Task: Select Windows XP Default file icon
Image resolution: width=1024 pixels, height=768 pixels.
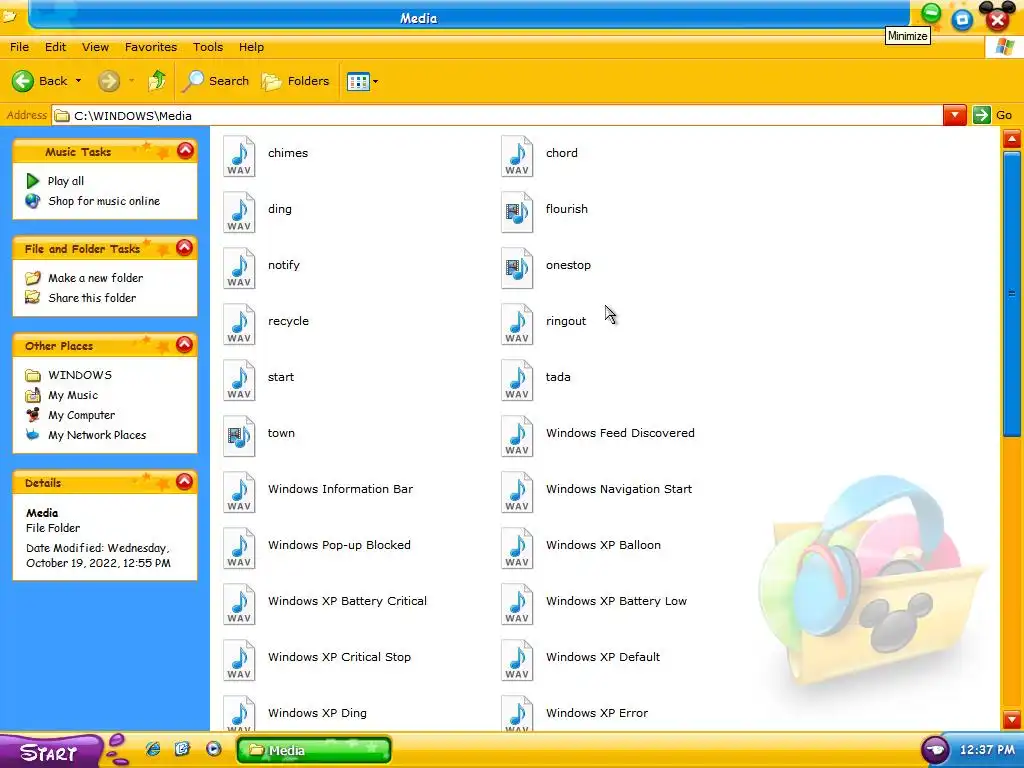Action: (517, 660)
